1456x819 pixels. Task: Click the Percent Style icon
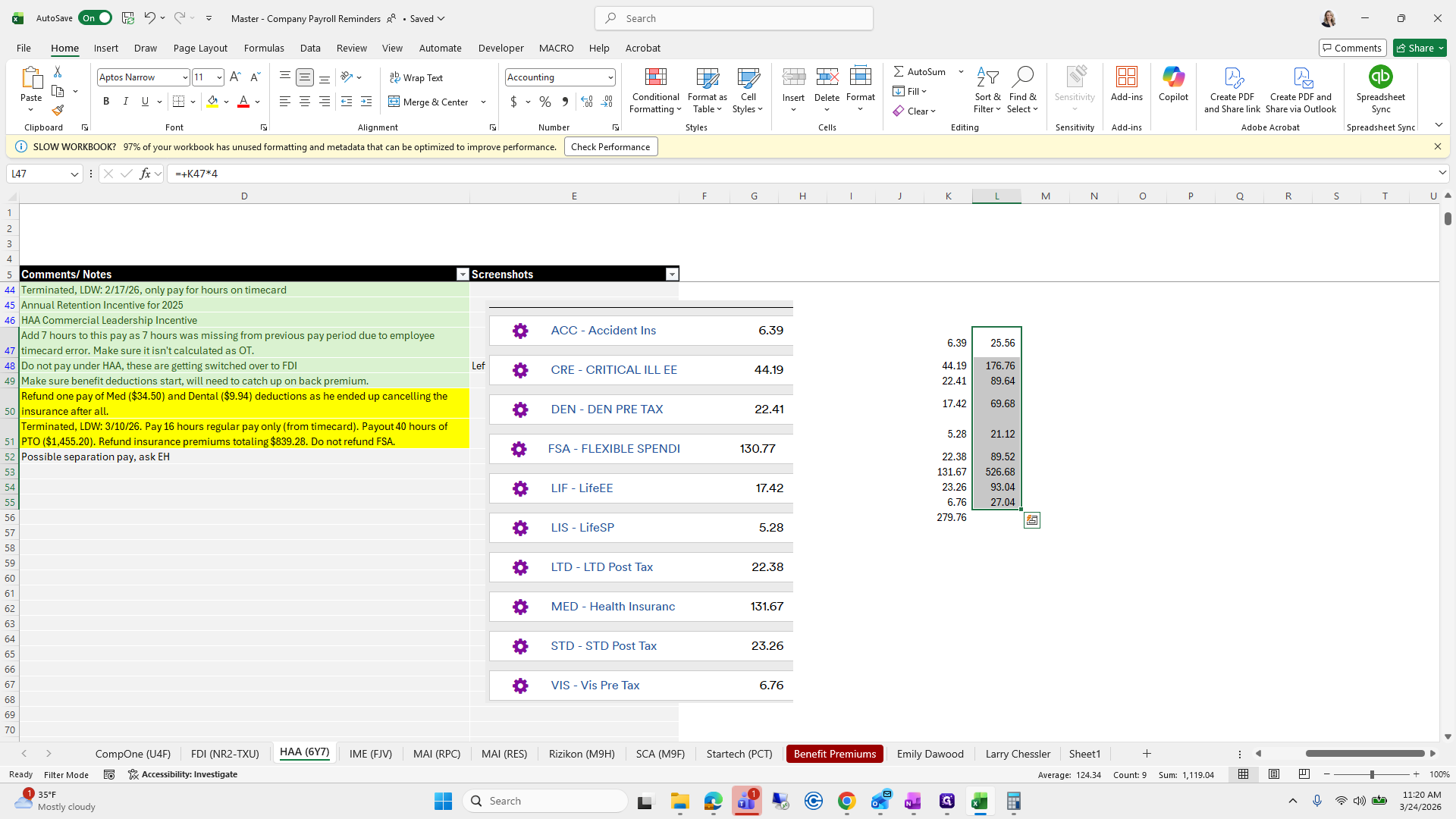pyautogui.click(x=545, y=102)
